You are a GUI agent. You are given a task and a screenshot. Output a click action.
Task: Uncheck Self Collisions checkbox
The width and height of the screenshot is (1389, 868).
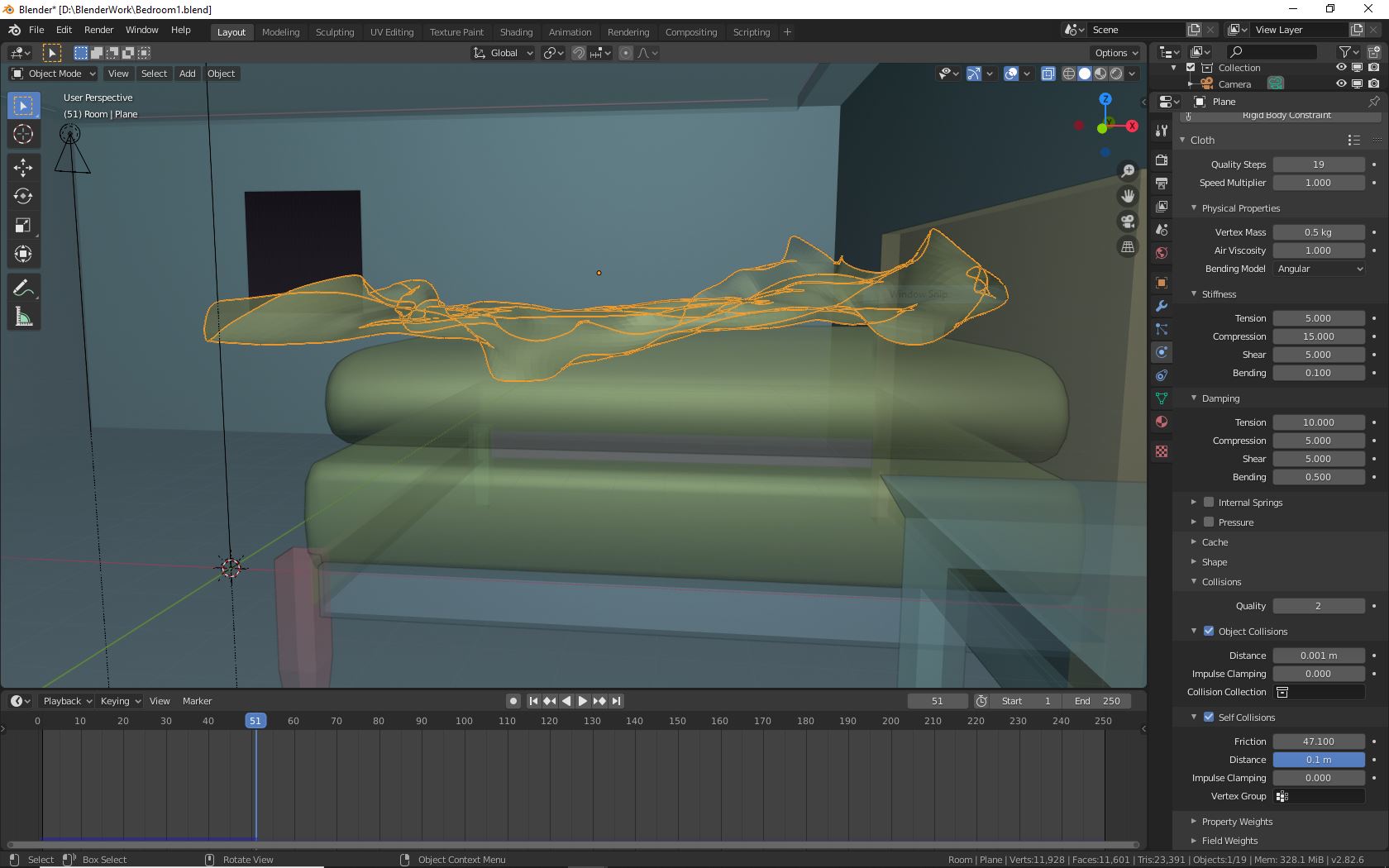[x=1209, y=717]
